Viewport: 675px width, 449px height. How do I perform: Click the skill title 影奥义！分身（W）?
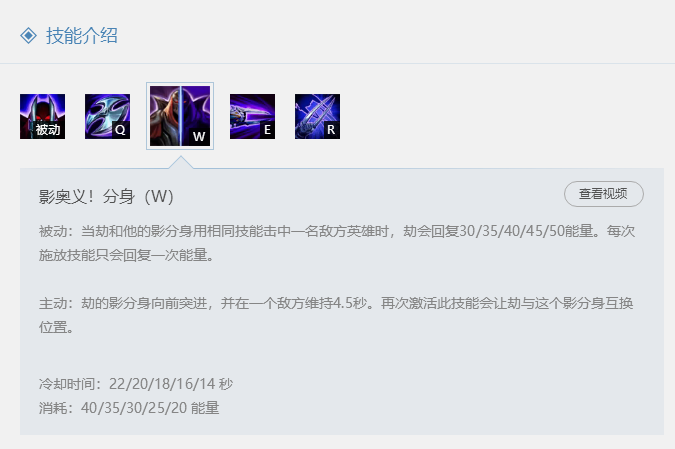tap(106, 197)
